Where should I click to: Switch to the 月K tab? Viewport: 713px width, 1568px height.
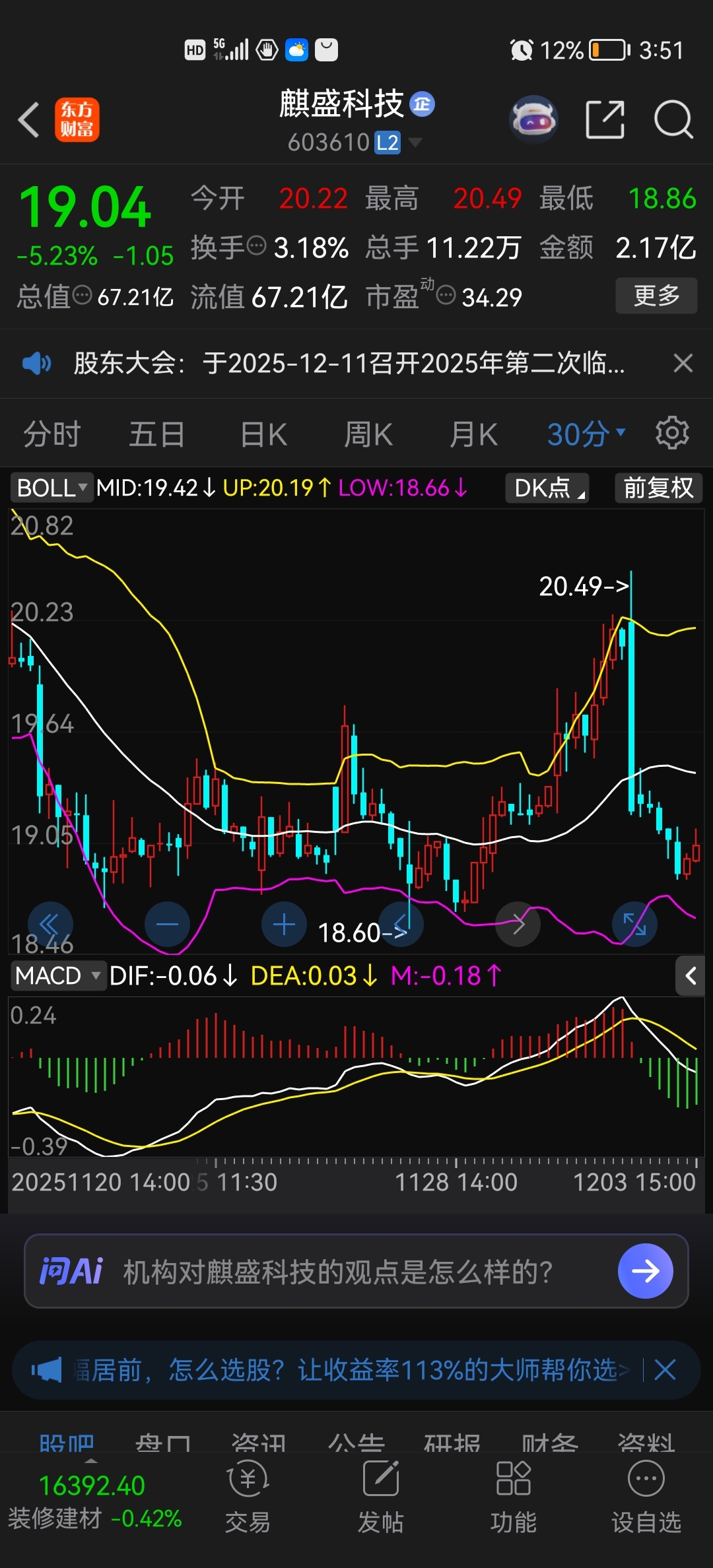[x=473, y=434]
